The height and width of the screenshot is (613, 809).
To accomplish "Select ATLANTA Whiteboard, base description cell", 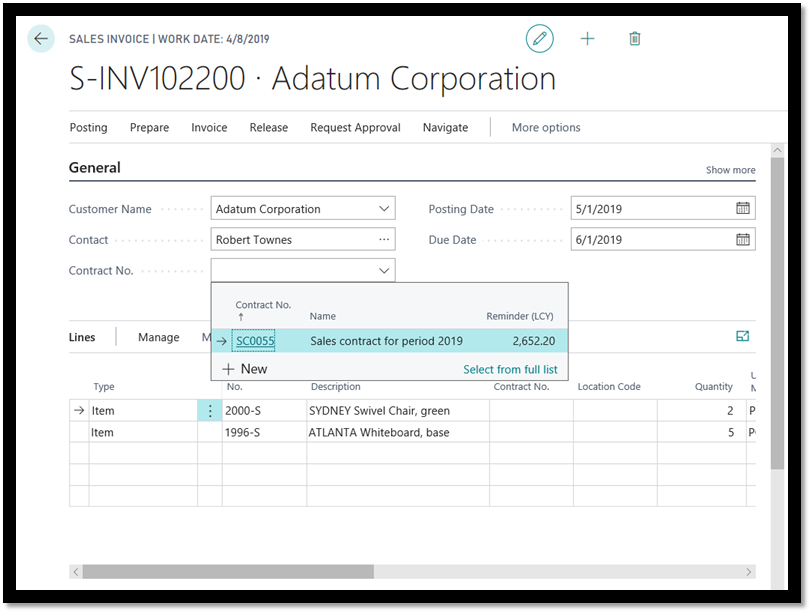I will point(398,432).
